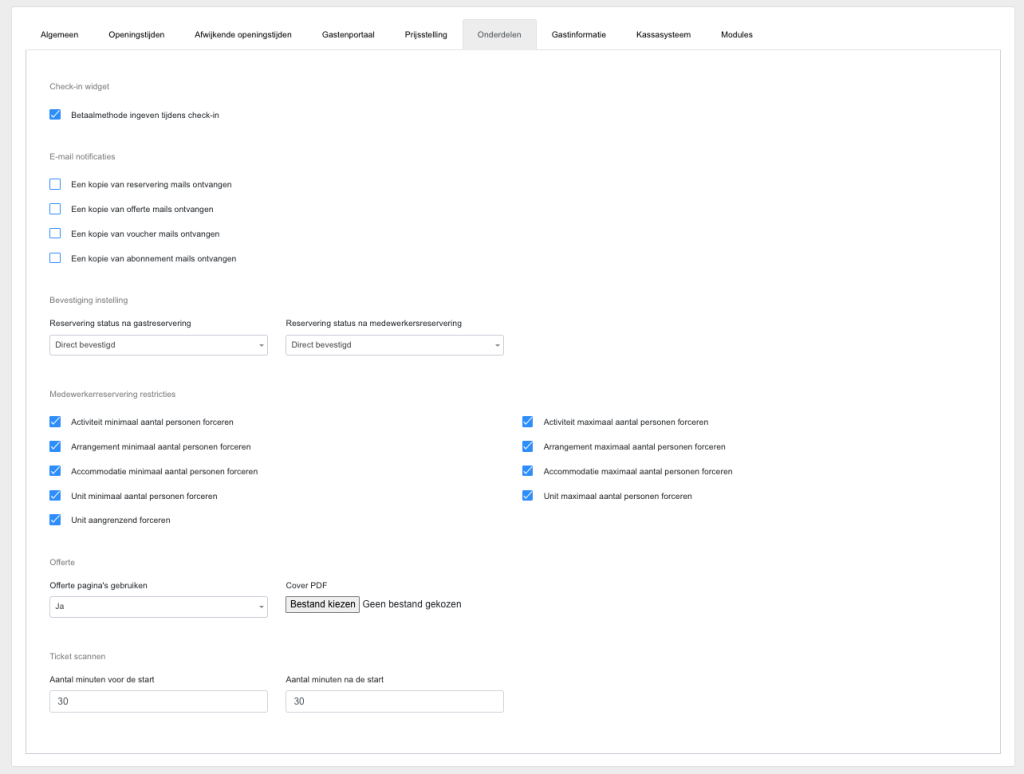Image resolution: width=1024 pixels, height=774 pixels.
Task: Select the Afwijkende openingstijden tab
Action: pyautogui.click(x=243, y=34)
